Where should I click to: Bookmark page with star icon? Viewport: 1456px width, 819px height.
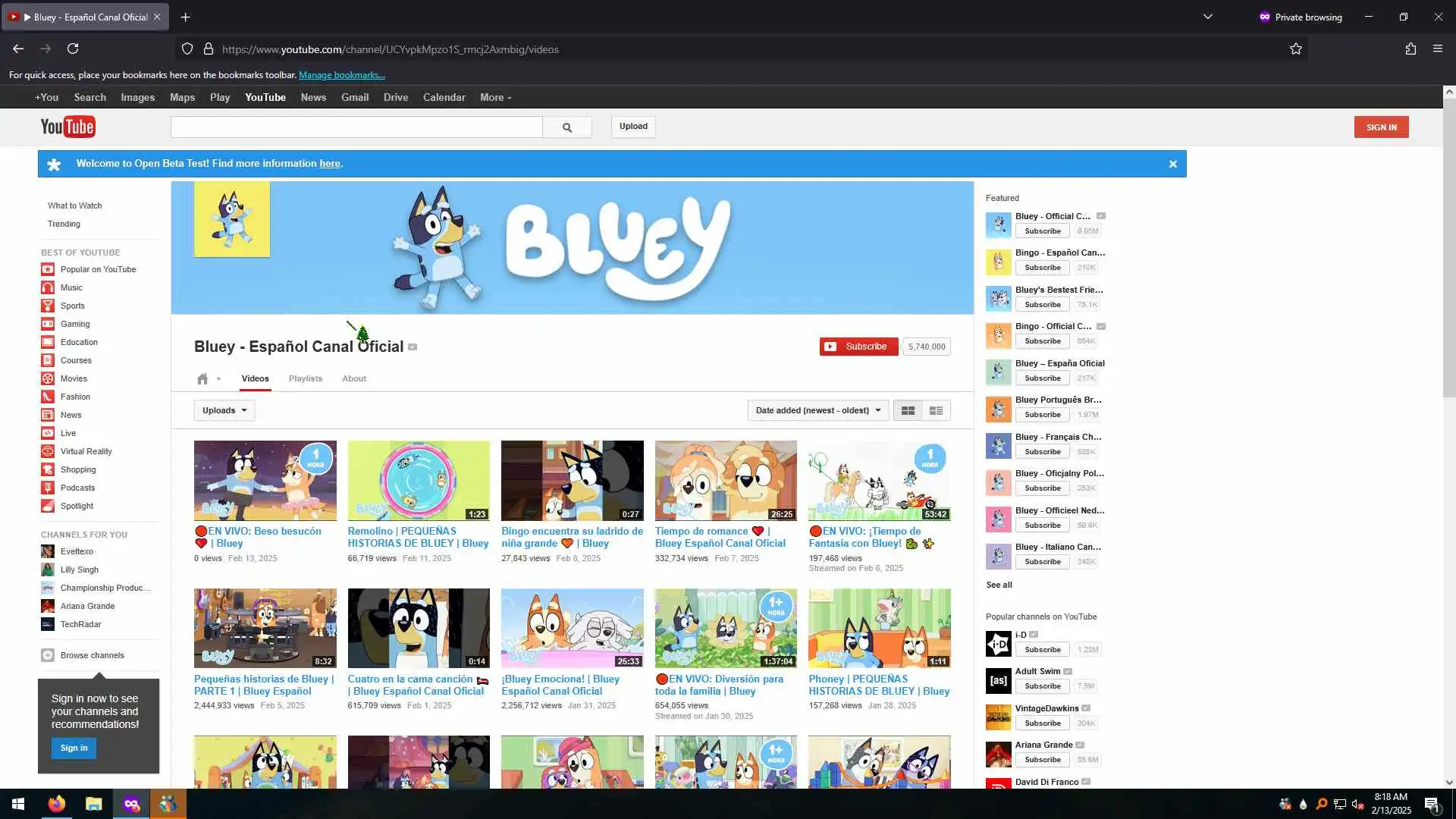1295,49
